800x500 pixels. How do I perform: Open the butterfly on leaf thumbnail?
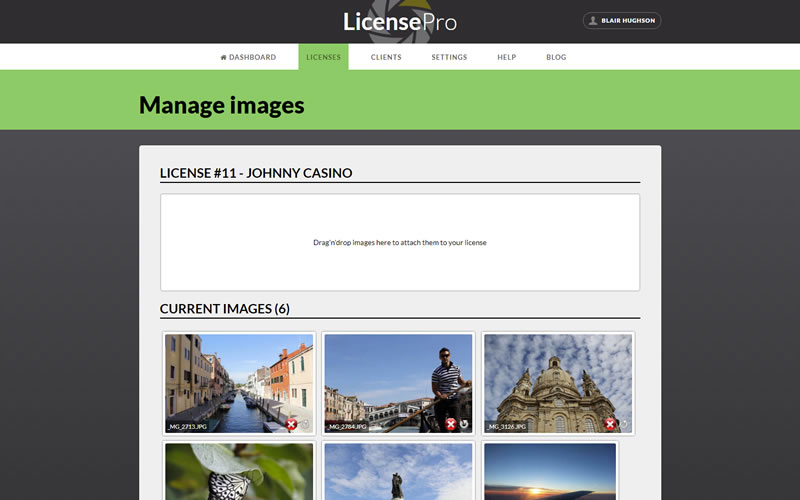click(239, 471)
